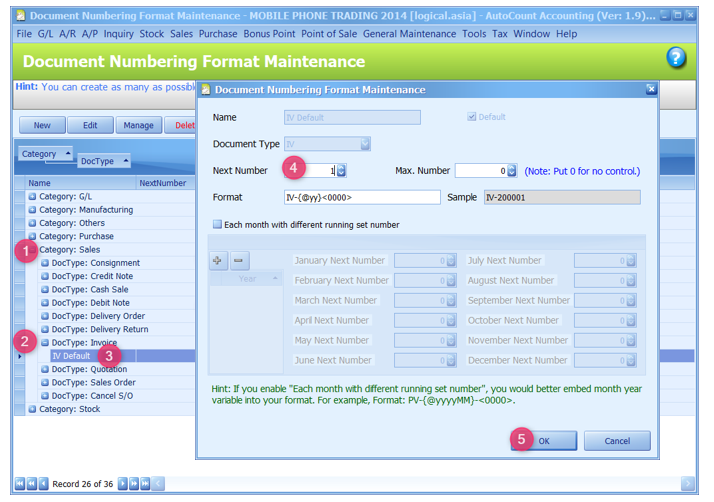
Task: Open the Bonus Point menu
Action: [270, 34]
